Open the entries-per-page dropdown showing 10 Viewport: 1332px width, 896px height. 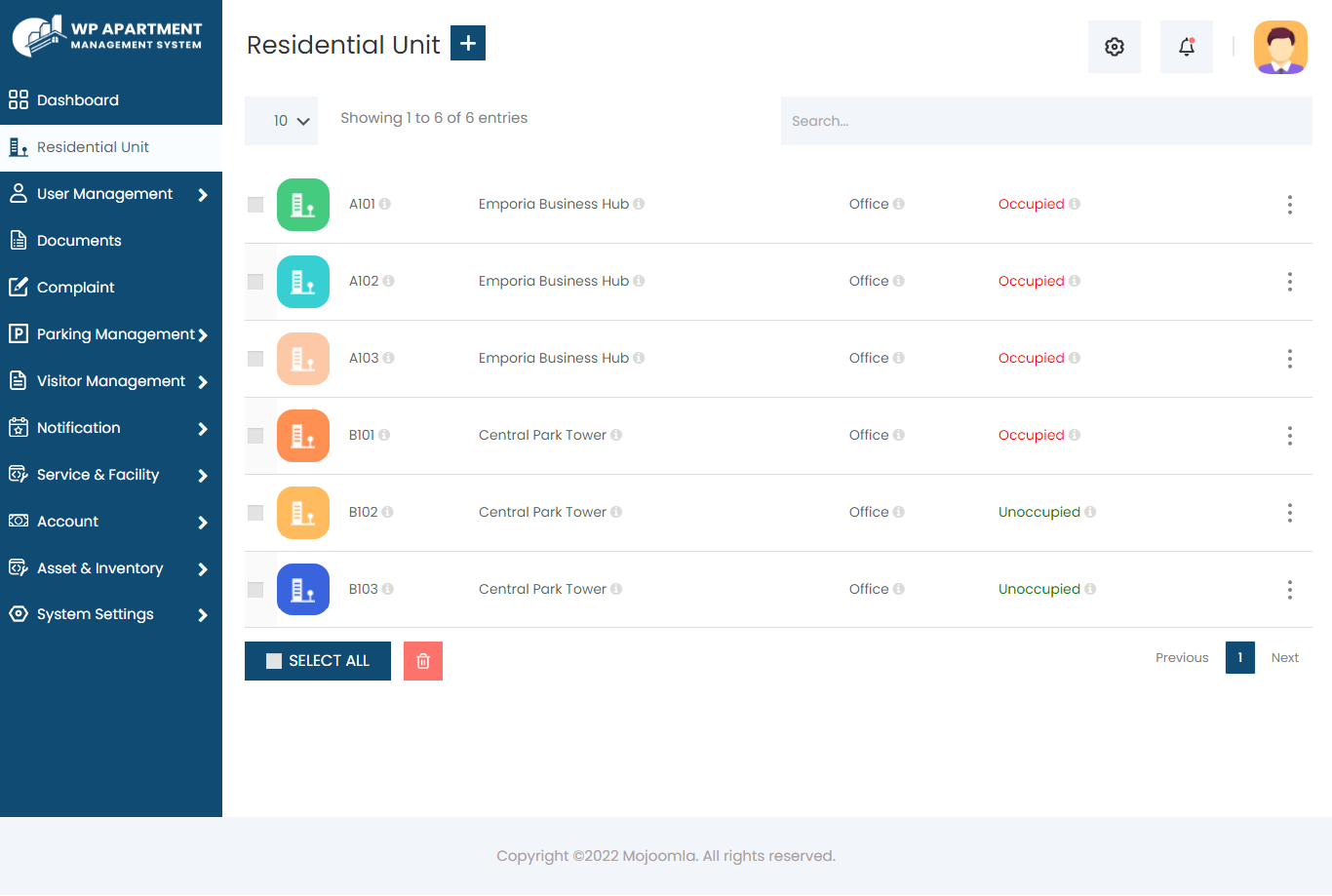click(x=281, y=121)
